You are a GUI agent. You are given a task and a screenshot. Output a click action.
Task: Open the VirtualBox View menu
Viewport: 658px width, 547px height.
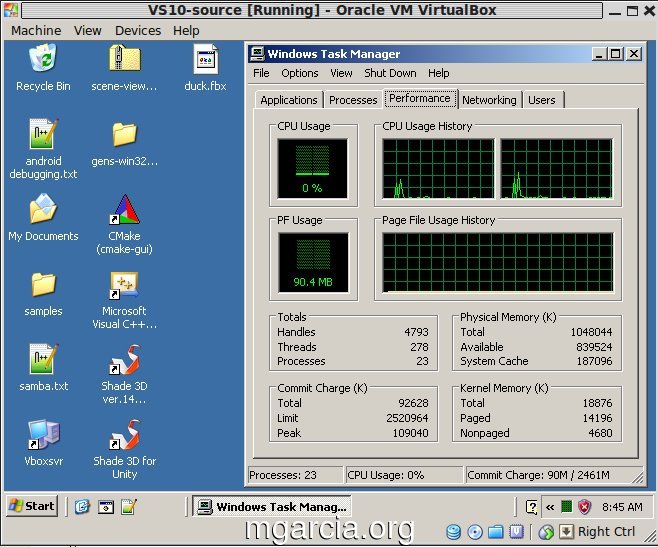(88, 31)
